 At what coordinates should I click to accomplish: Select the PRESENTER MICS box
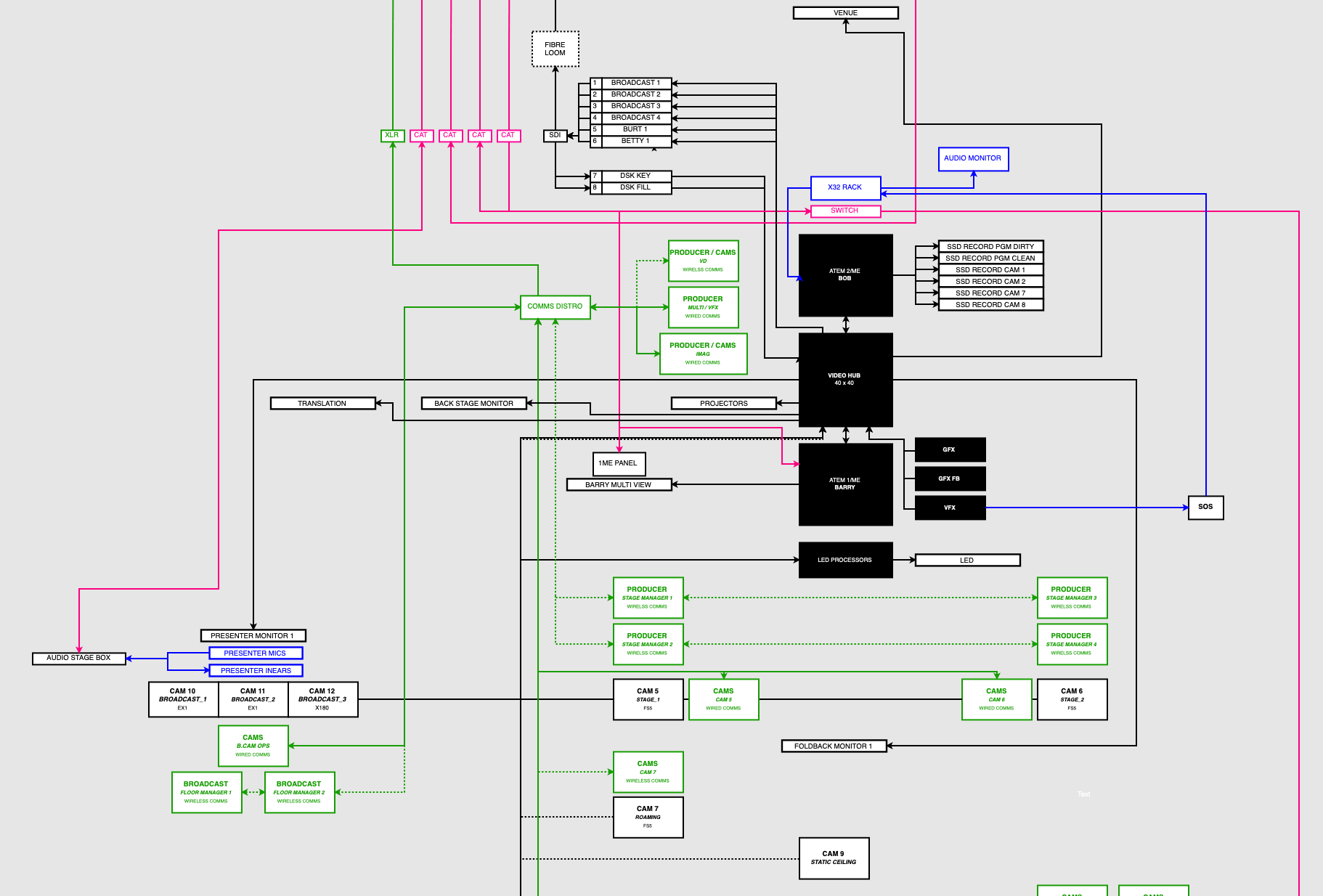[x=256, y=653]
